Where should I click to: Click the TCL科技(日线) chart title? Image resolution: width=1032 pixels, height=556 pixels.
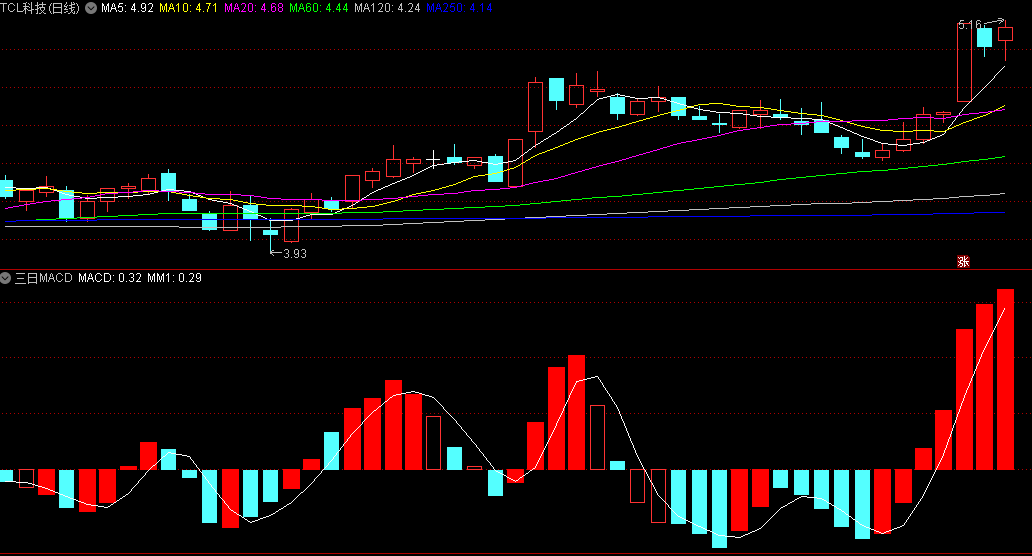click(x=40, y=8)
